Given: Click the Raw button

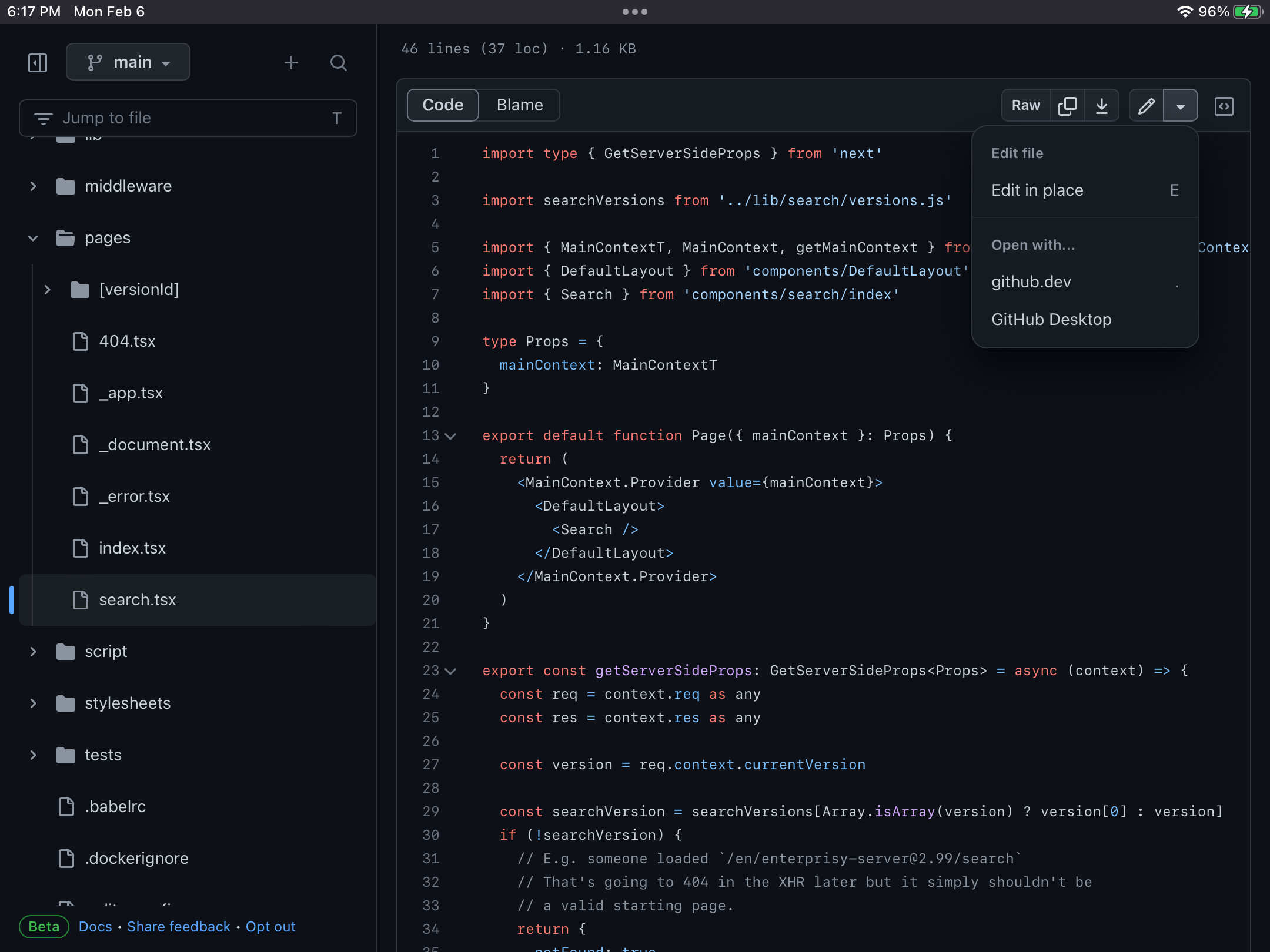Looking at the screenshot, I should pyautogui.click(x=1026, y=106).
